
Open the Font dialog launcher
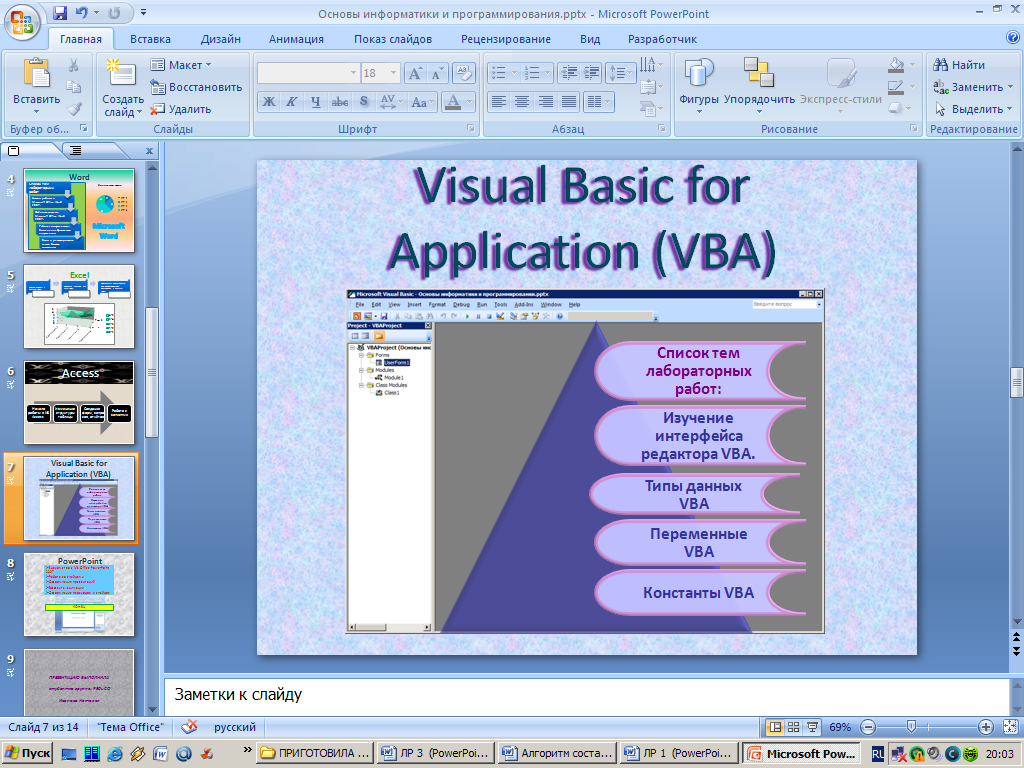tap(471, 129)
